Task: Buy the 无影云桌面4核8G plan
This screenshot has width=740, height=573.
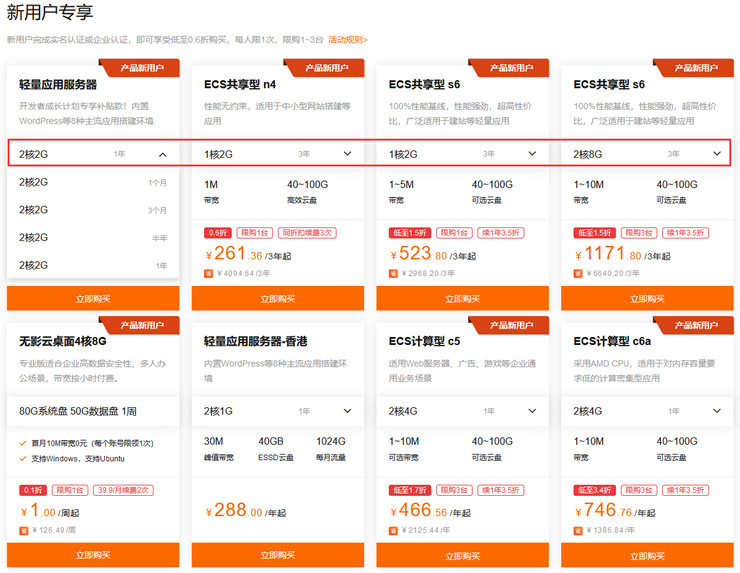Action: pyautogui.click(x=93, y=555)
